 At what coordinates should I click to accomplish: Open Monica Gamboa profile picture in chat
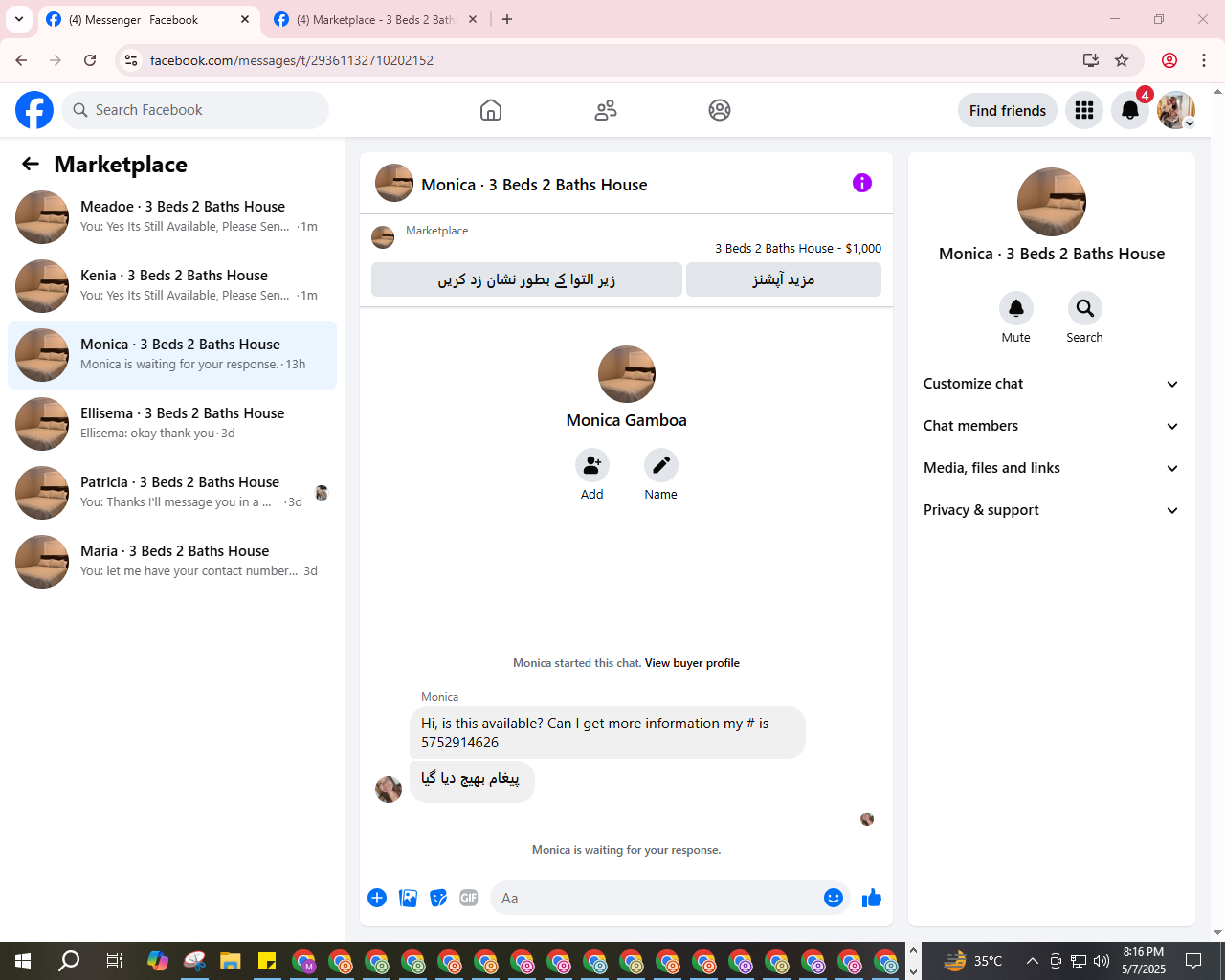point(627,374)
